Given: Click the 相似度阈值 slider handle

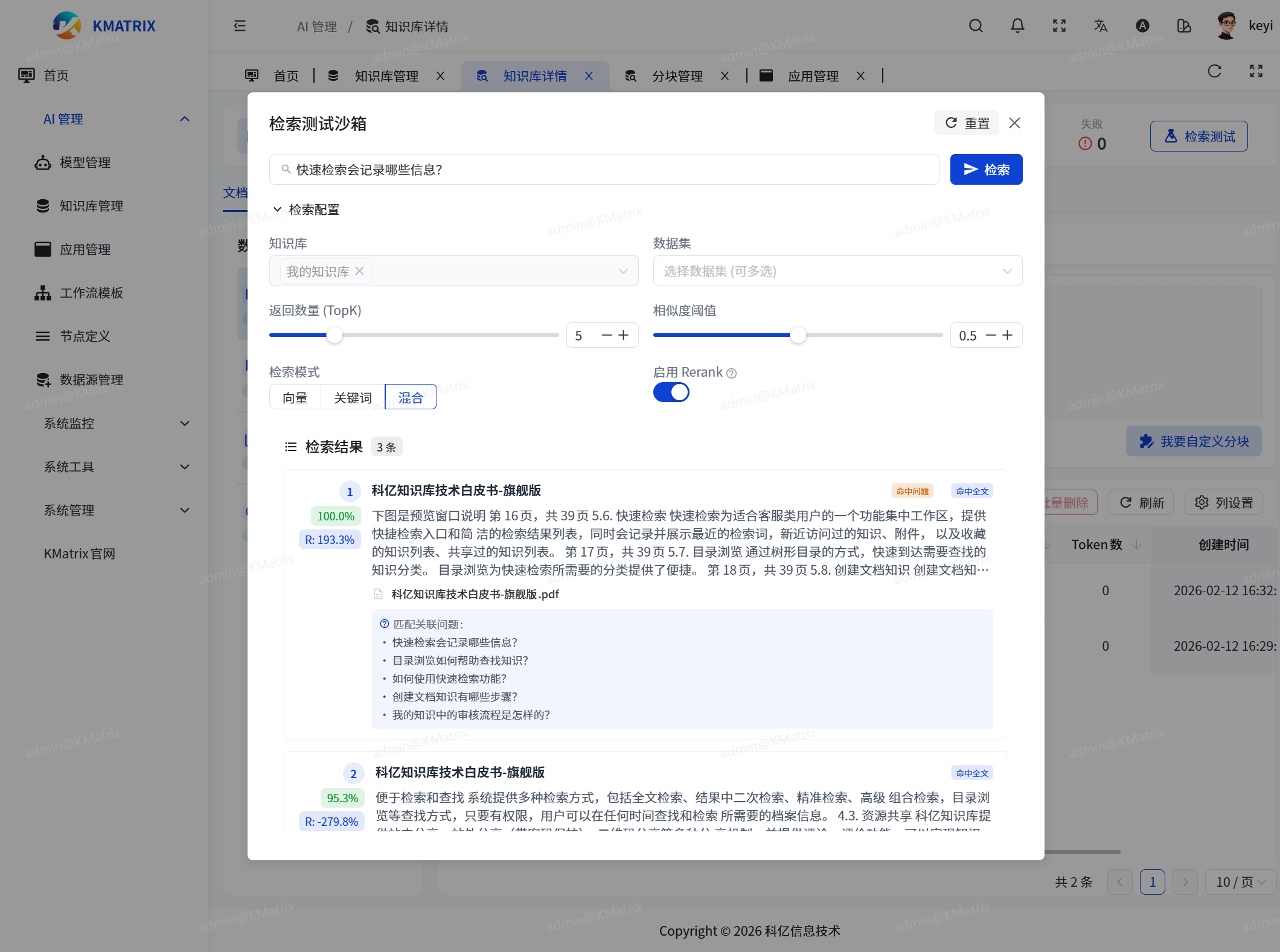Looking at the screenshot, I should coord(798,336).
